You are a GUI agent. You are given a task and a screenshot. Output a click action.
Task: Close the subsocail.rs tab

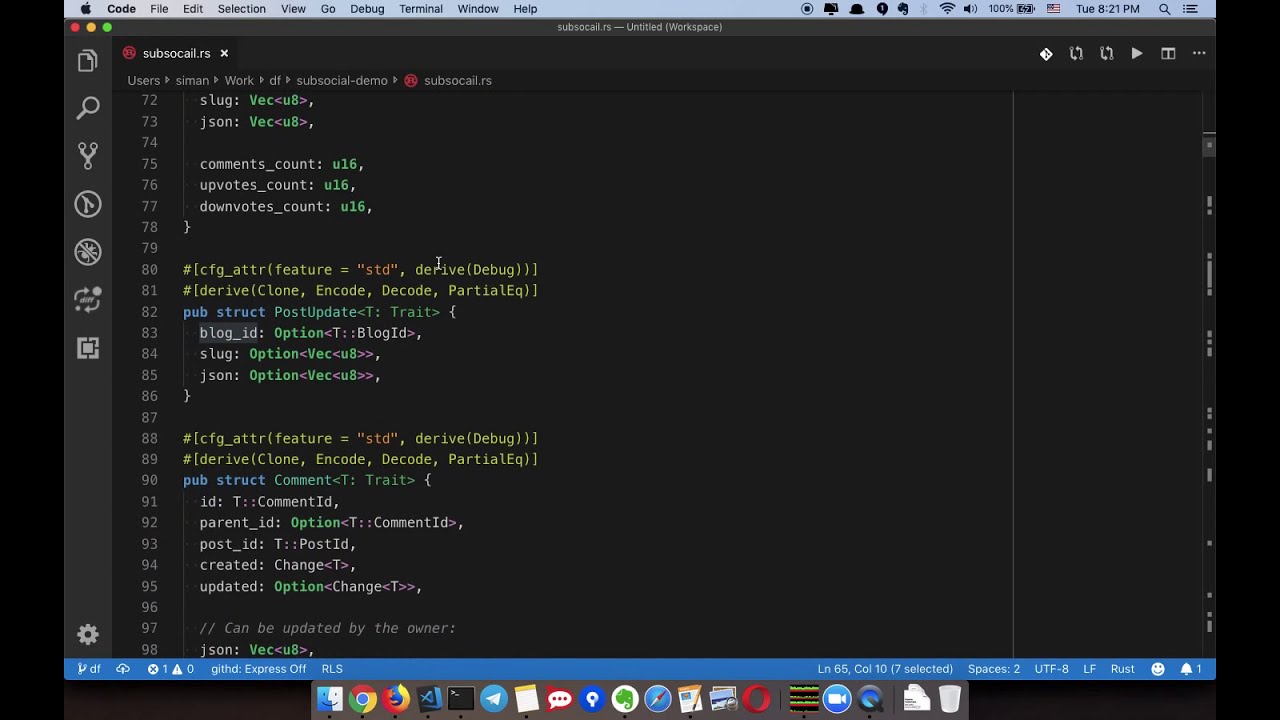[x=224, y=53]
